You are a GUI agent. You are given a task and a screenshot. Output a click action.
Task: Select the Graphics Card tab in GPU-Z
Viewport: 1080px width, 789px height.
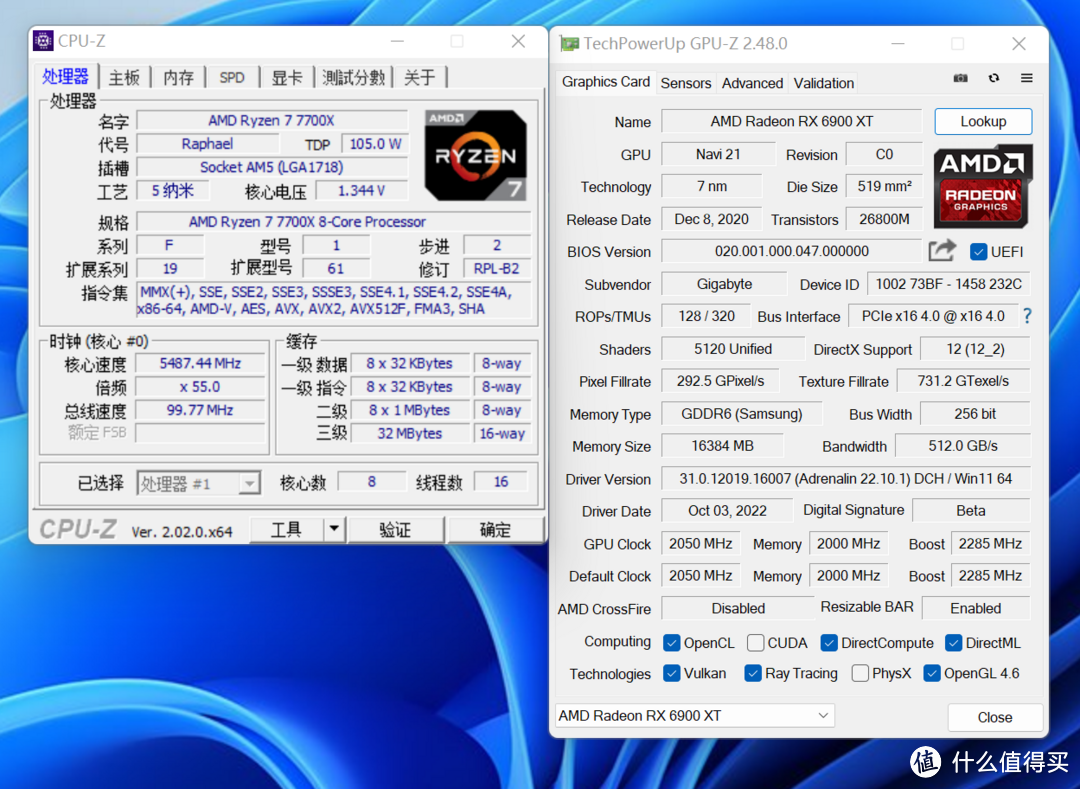pos(605,82)
